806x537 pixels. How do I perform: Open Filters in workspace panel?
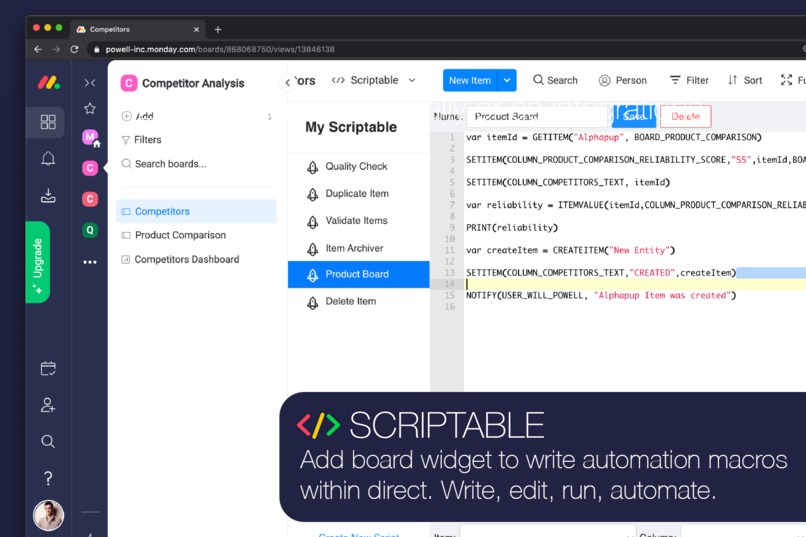141,140
